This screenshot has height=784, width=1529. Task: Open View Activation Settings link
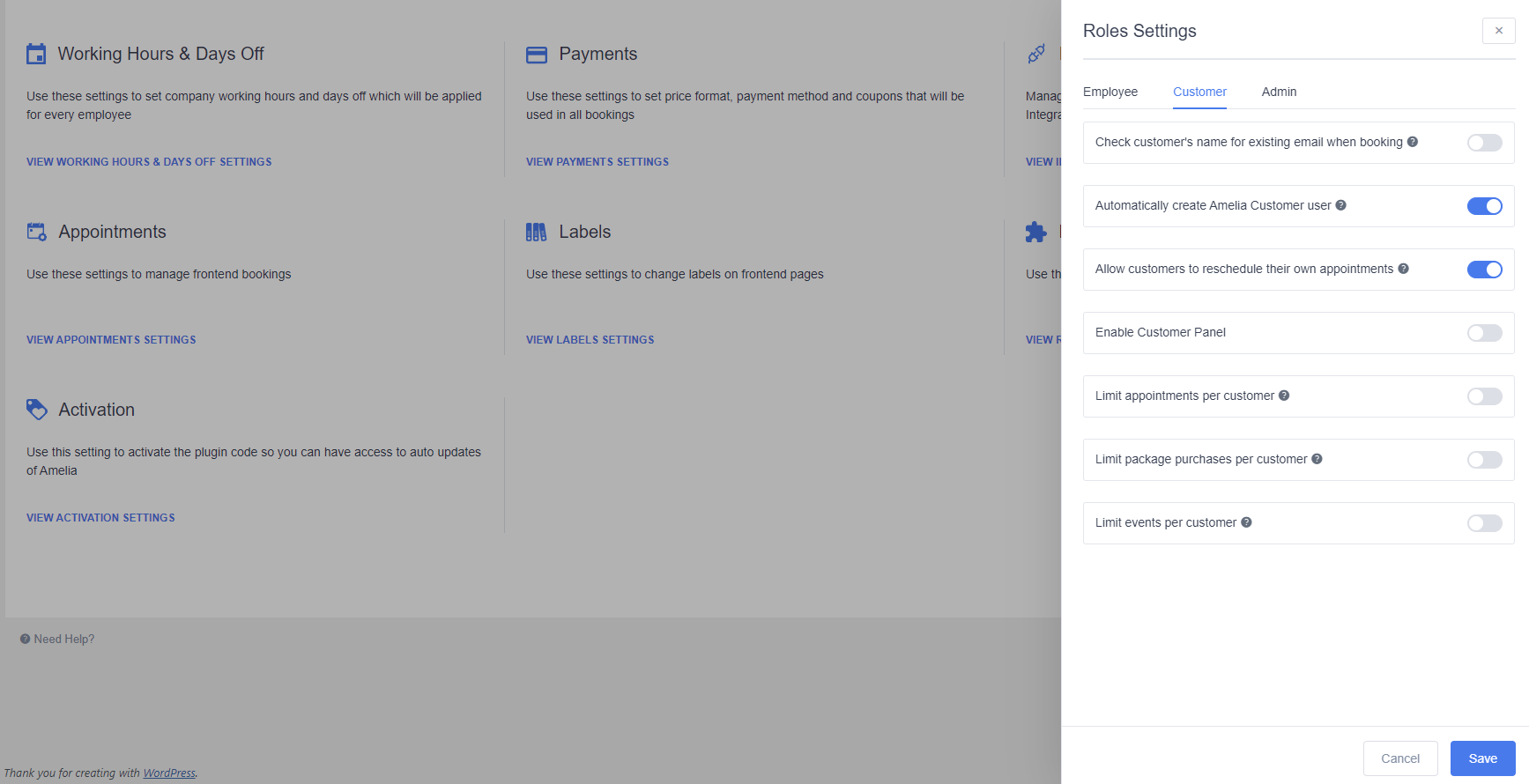tap(100, 518)
